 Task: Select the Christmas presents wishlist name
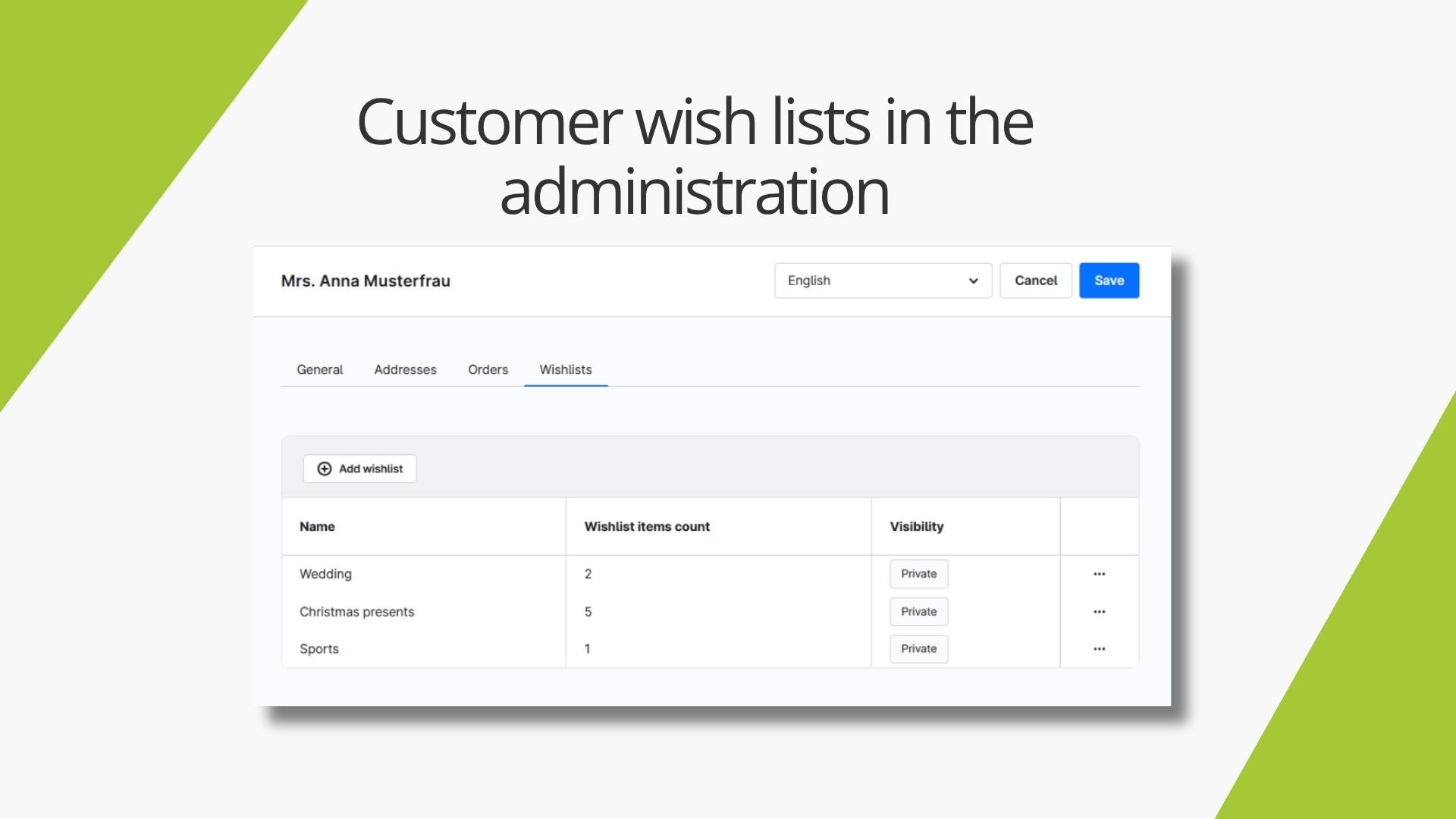click(356, 612)
